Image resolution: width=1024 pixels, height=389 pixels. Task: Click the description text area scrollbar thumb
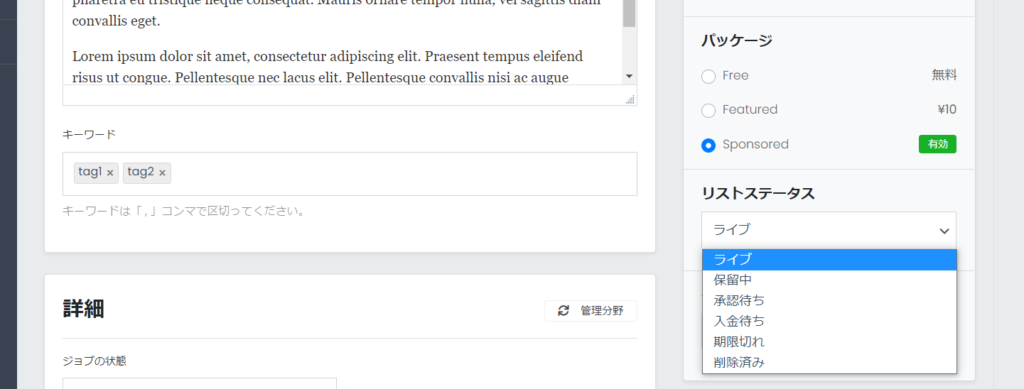[x=630, y=13]
